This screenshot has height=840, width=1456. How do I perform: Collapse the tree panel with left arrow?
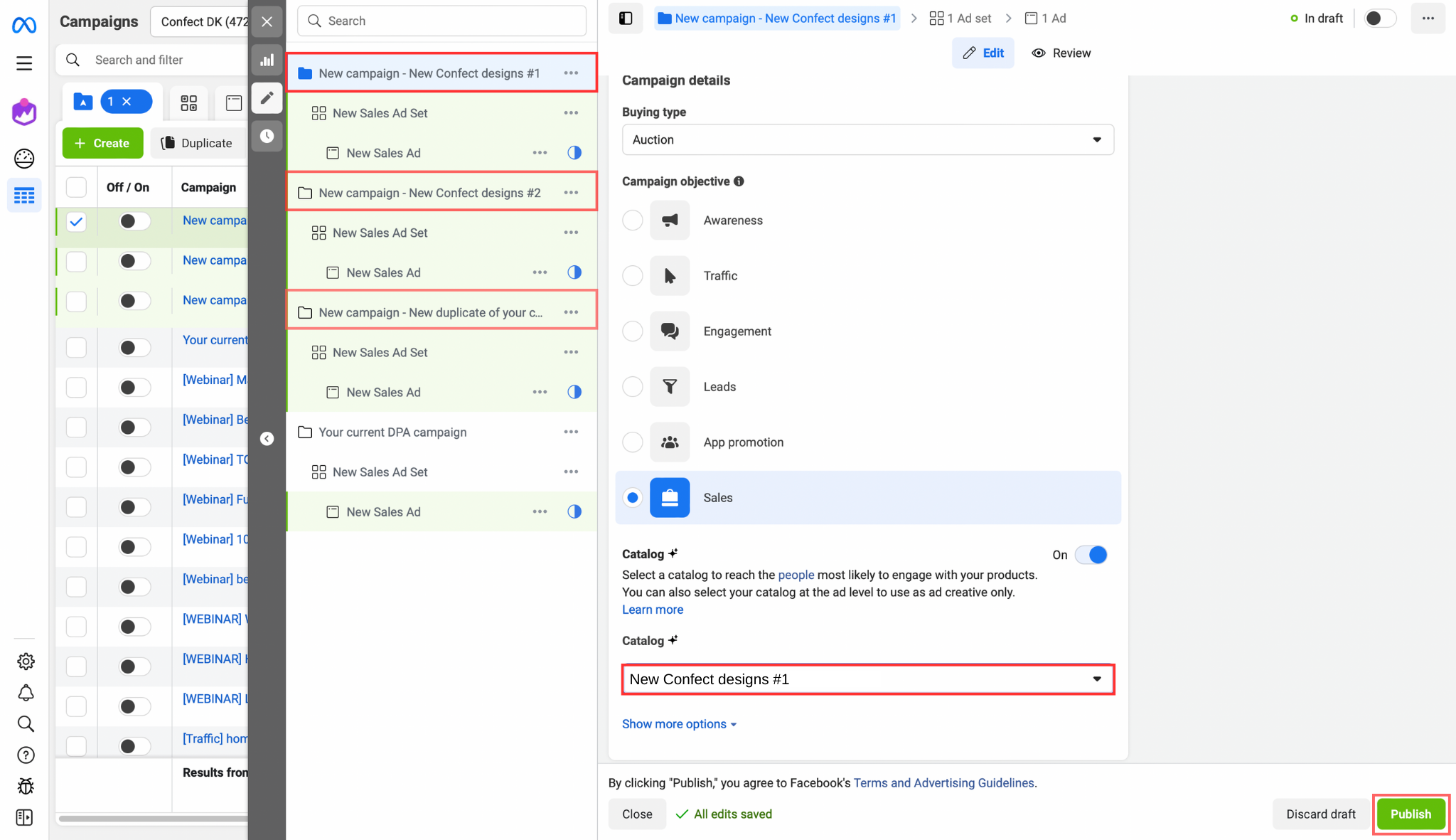(x=267, y=439)
